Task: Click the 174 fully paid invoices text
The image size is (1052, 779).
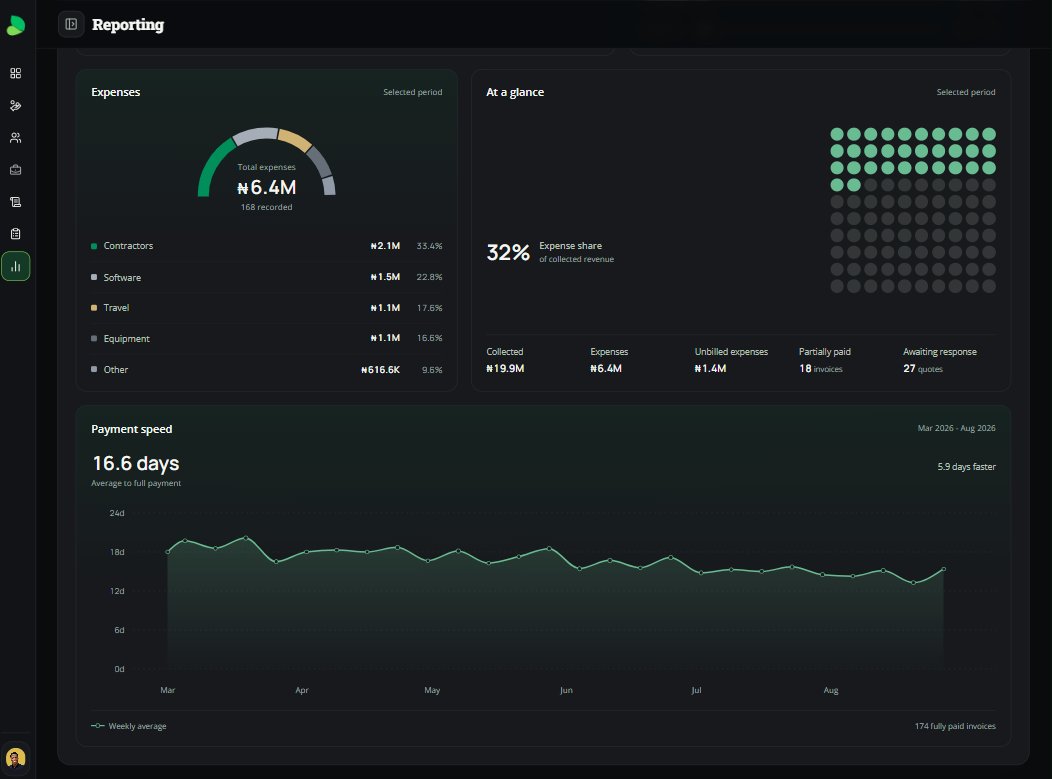Action: click(955, 726)
